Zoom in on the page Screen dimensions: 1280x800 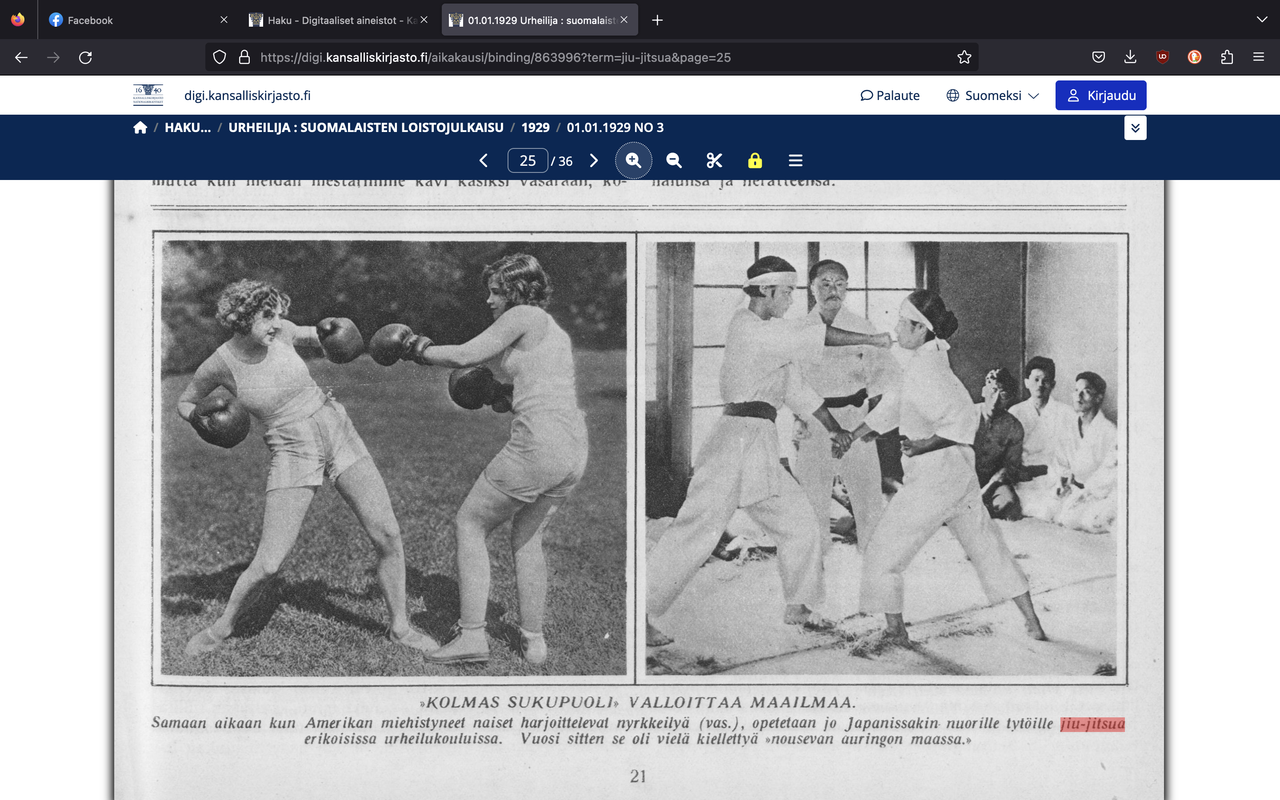(633, 160)
